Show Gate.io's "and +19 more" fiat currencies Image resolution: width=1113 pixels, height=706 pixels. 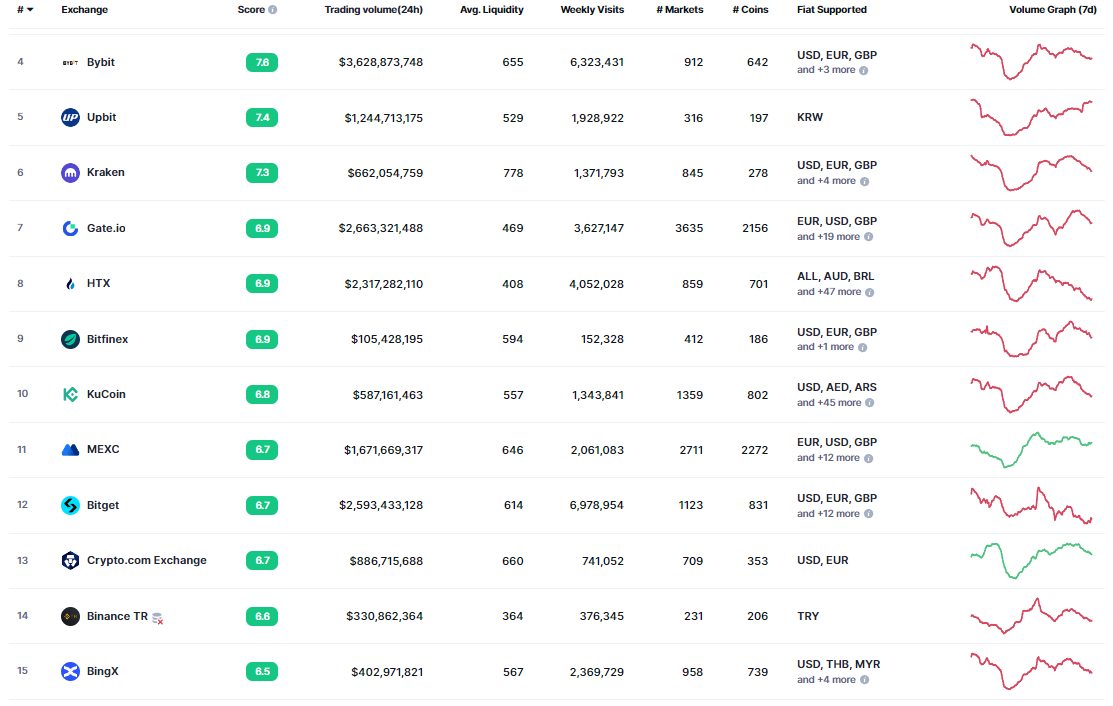tap(835, 237)
